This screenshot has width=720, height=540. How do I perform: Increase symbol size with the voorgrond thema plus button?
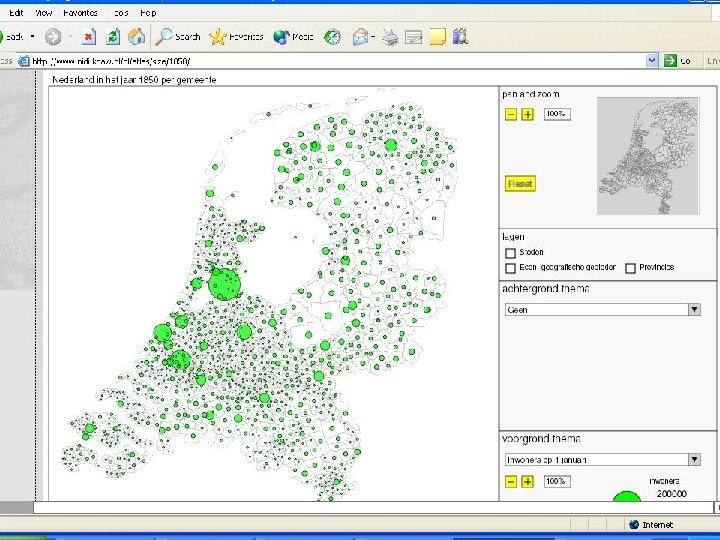click(527, 481)
